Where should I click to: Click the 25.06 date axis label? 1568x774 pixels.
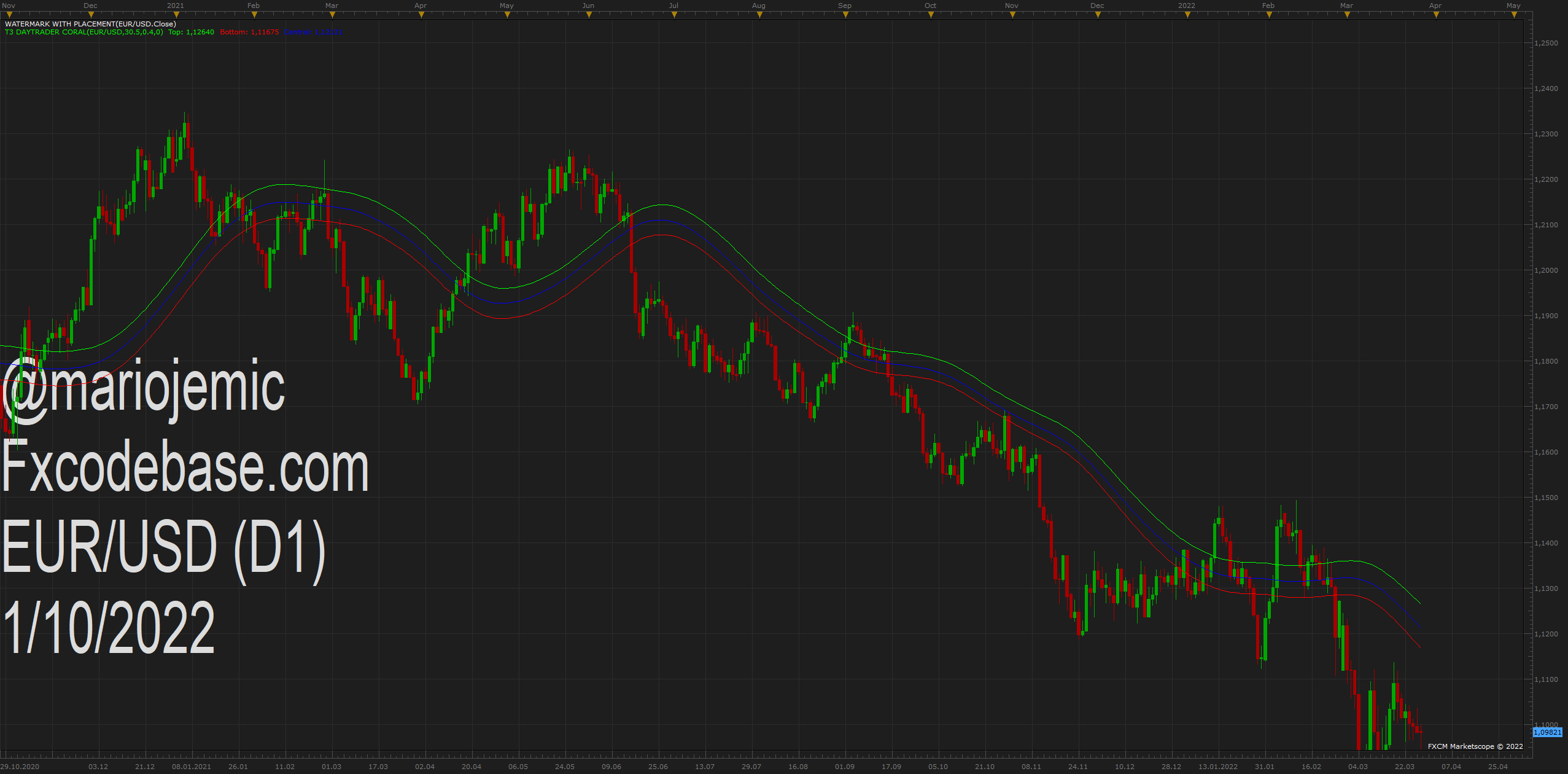coord(658,767)
